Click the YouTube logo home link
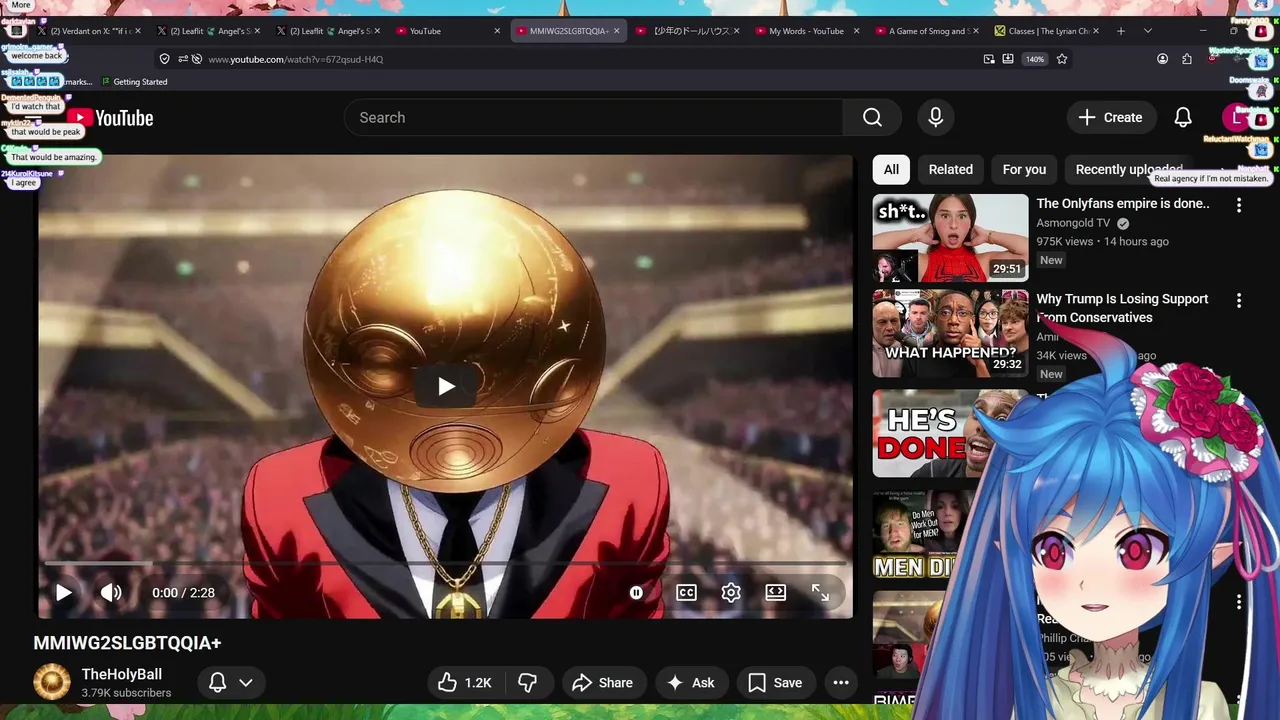Screen dimensions: 1280x720 [110, 118]
